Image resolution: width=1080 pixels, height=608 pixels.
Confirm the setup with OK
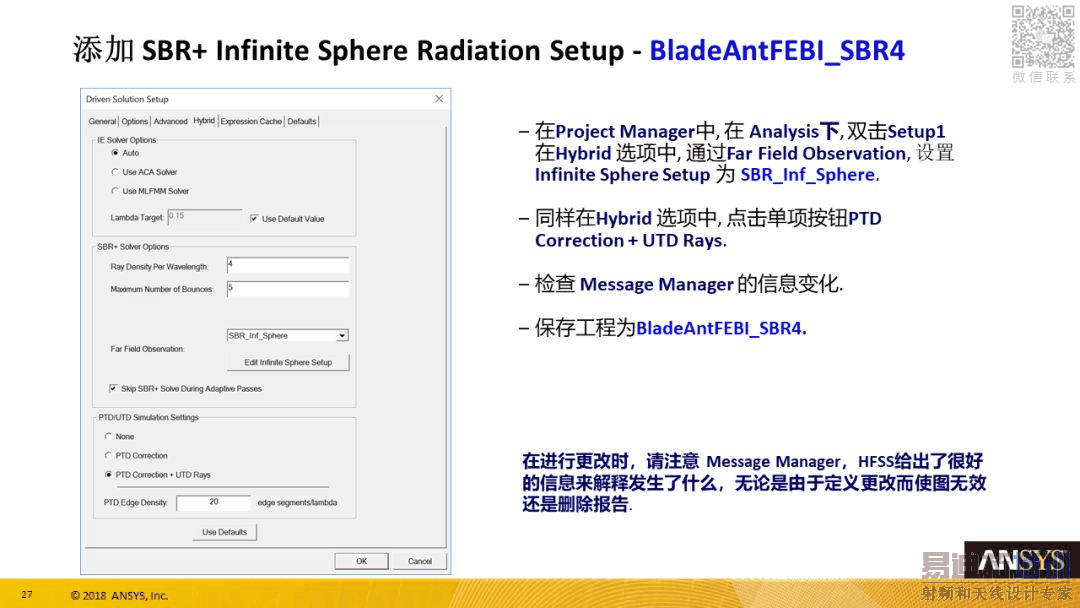tap(362, 561)
